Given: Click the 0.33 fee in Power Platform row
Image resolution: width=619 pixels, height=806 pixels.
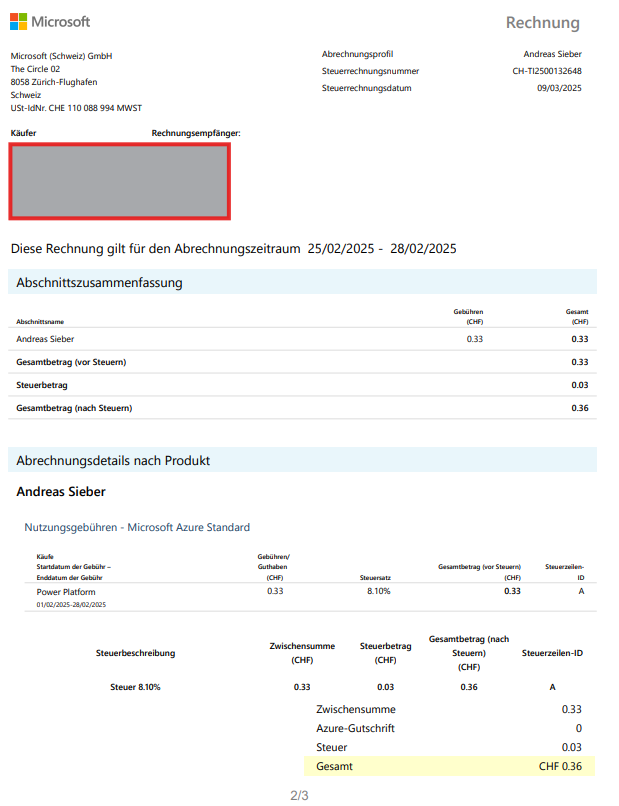Looking at the screenshot, I should (275, 591).
